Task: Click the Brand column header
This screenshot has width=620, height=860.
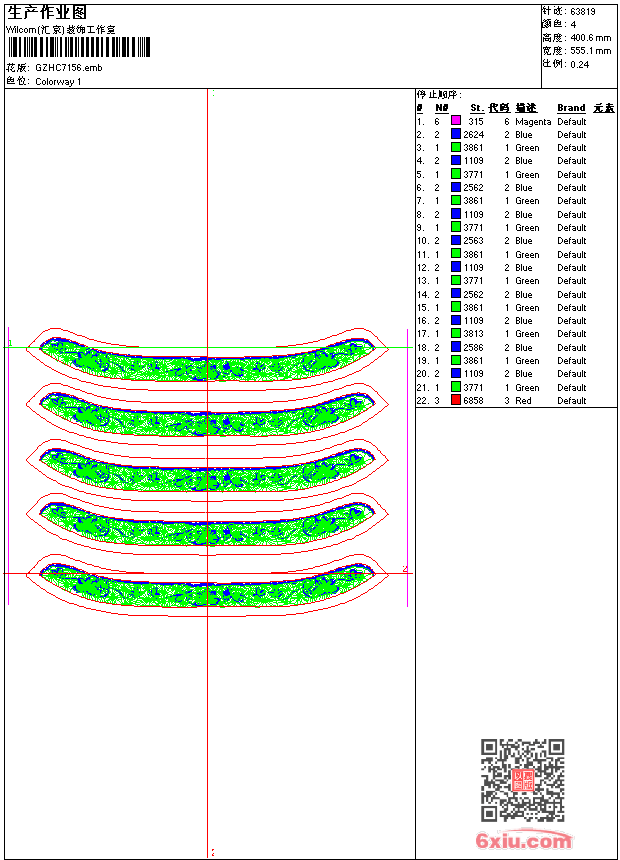Action: coord(571,108)
